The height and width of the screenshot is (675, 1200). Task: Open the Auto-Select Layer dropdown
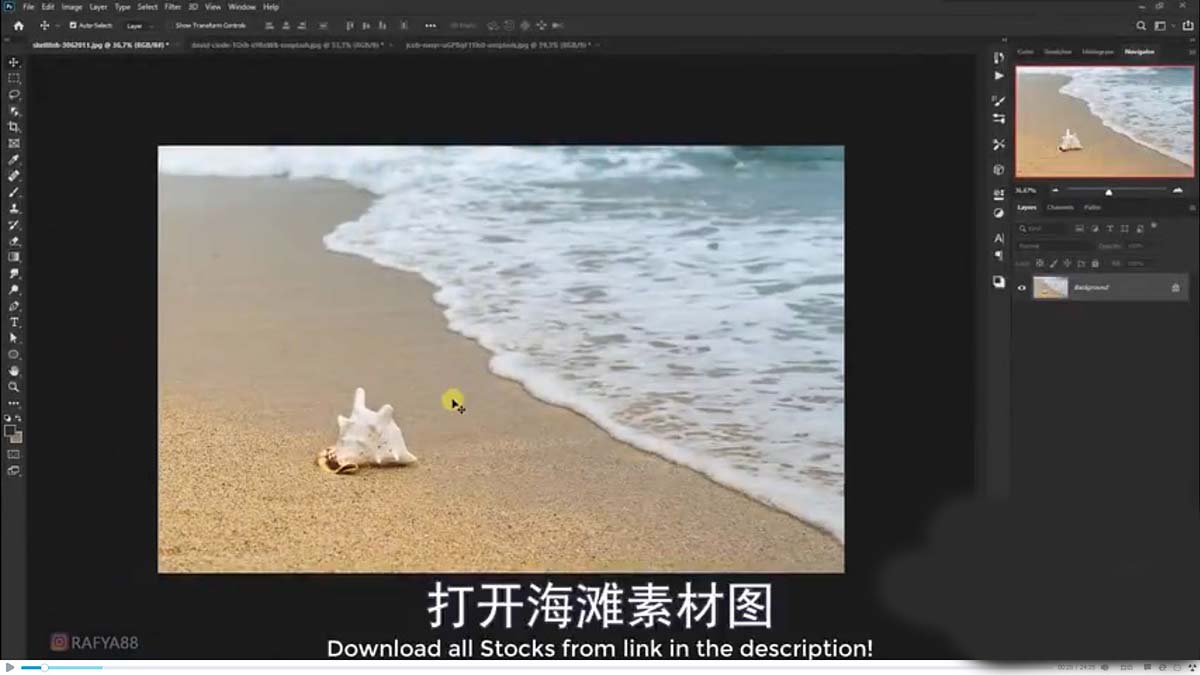click(x=141, y=26)
